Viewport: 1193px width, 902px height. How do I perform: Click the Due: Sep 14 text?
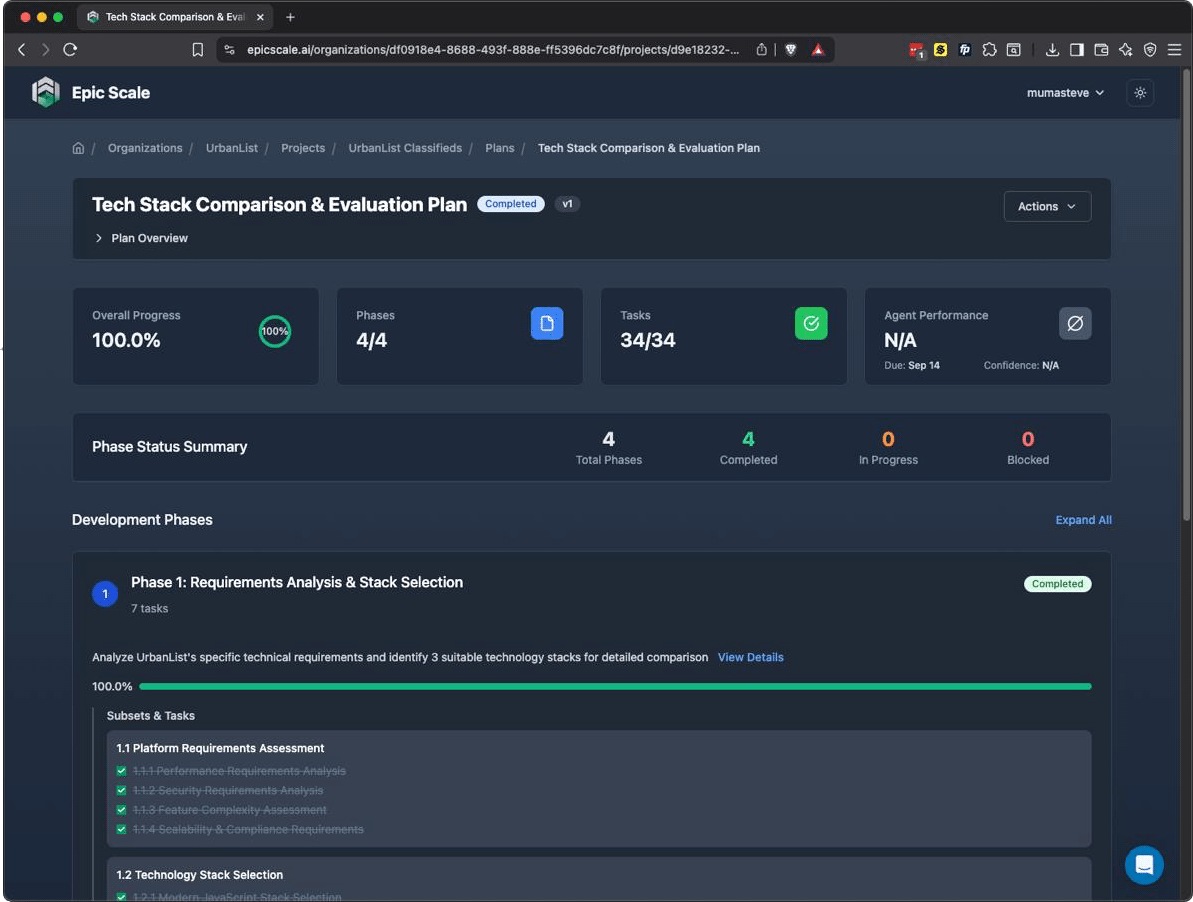pyautogui.click(x=911, y=366)
